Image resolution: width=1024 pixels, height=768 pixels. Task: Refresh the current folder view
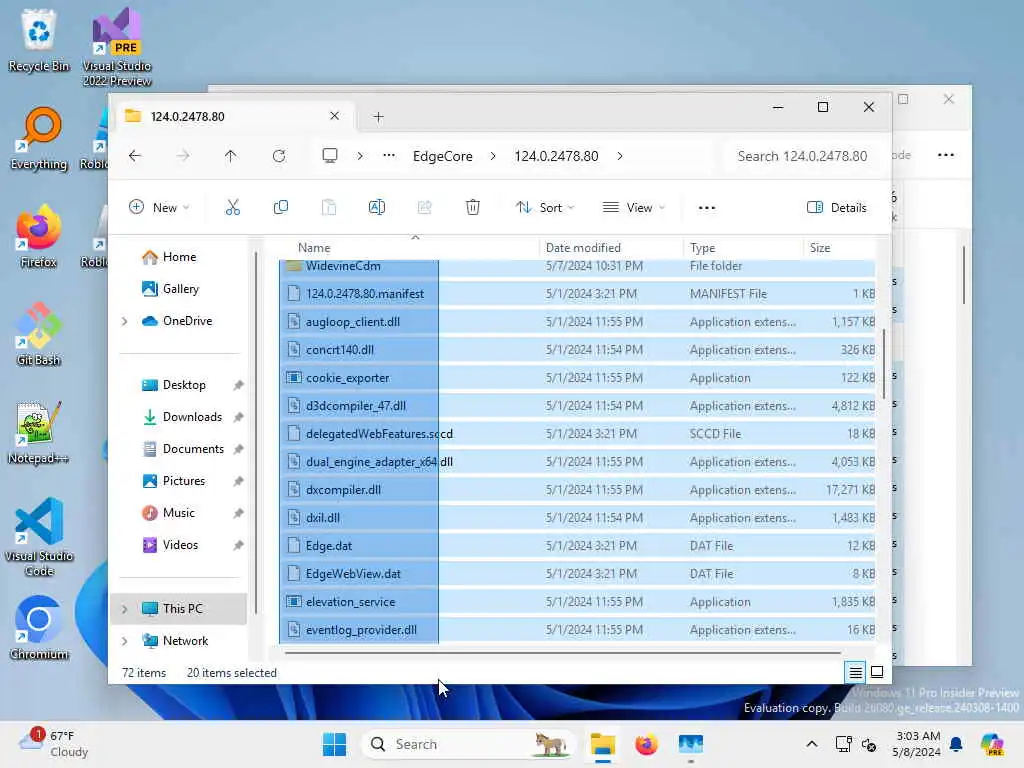(x=279, y=156)
